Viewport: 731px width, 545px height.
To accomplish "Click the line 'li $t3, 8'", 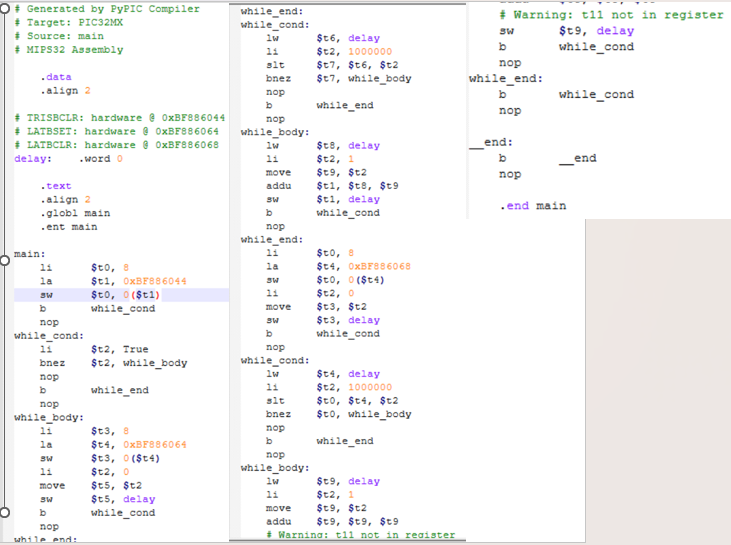I will point(84,431).
